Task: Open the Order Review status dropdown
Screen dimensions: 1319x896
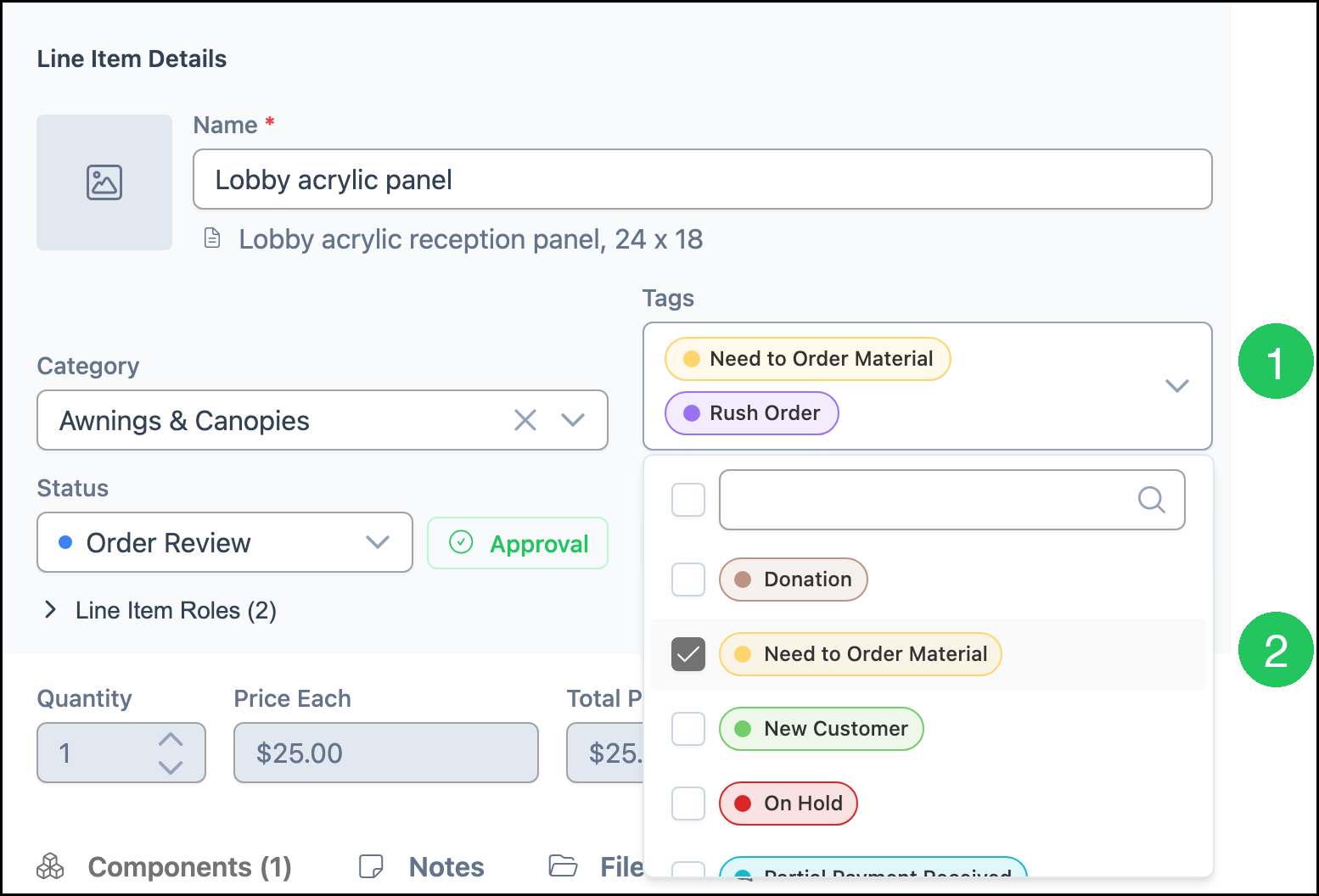Action: tap(225, 542)
